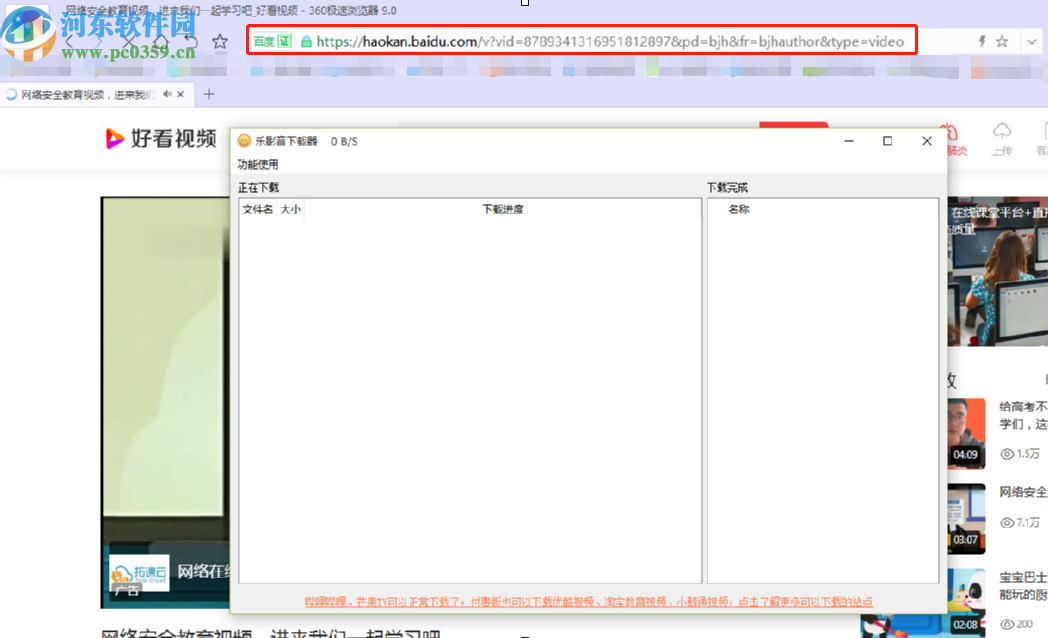This screenshot has height=638, width=1048.
Task: Open the 功能使用 menu in downloader
Action: tap(258, 164)
